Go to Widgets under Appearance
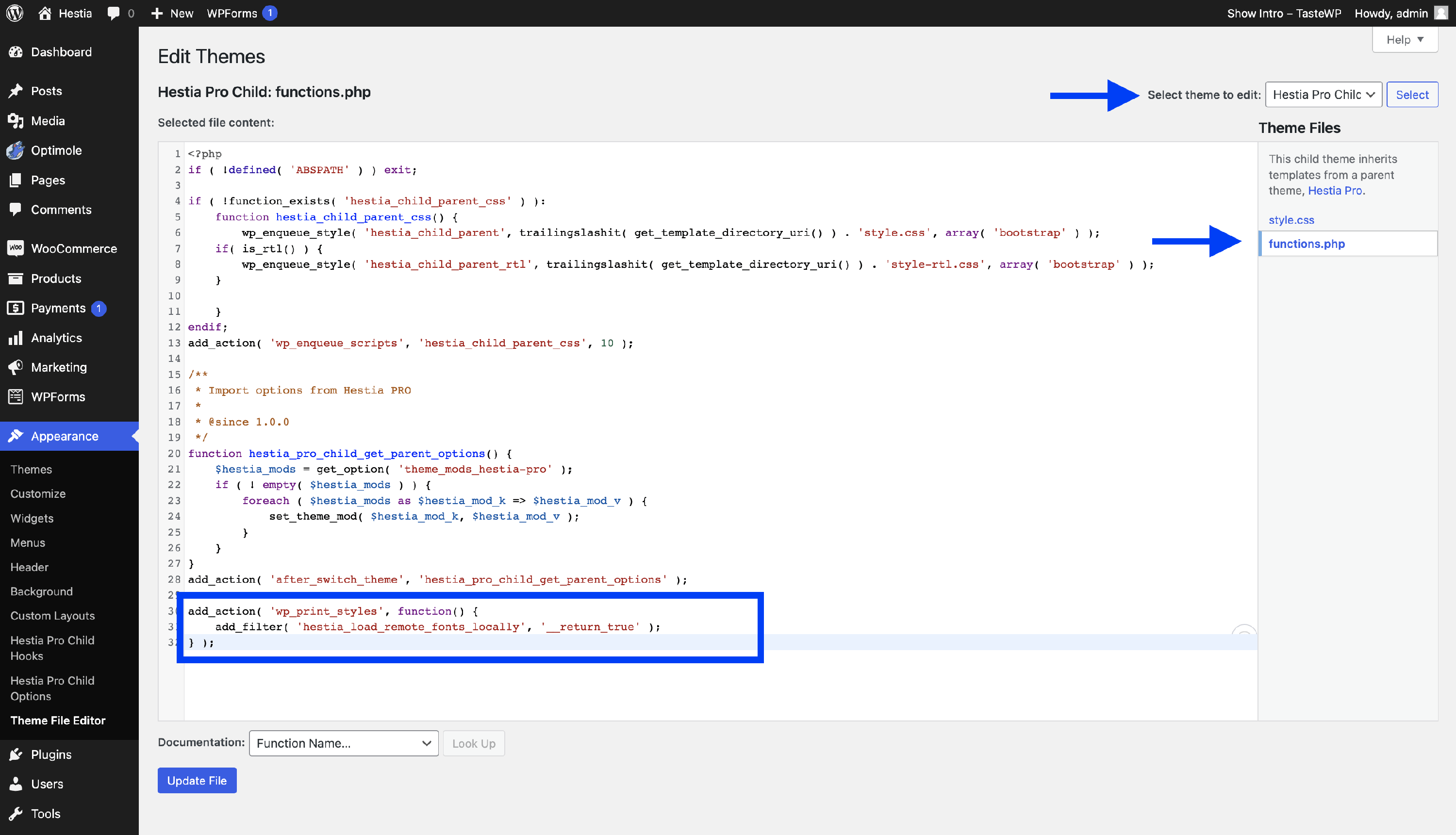1456x835 pixels. [x=32, y=518]
